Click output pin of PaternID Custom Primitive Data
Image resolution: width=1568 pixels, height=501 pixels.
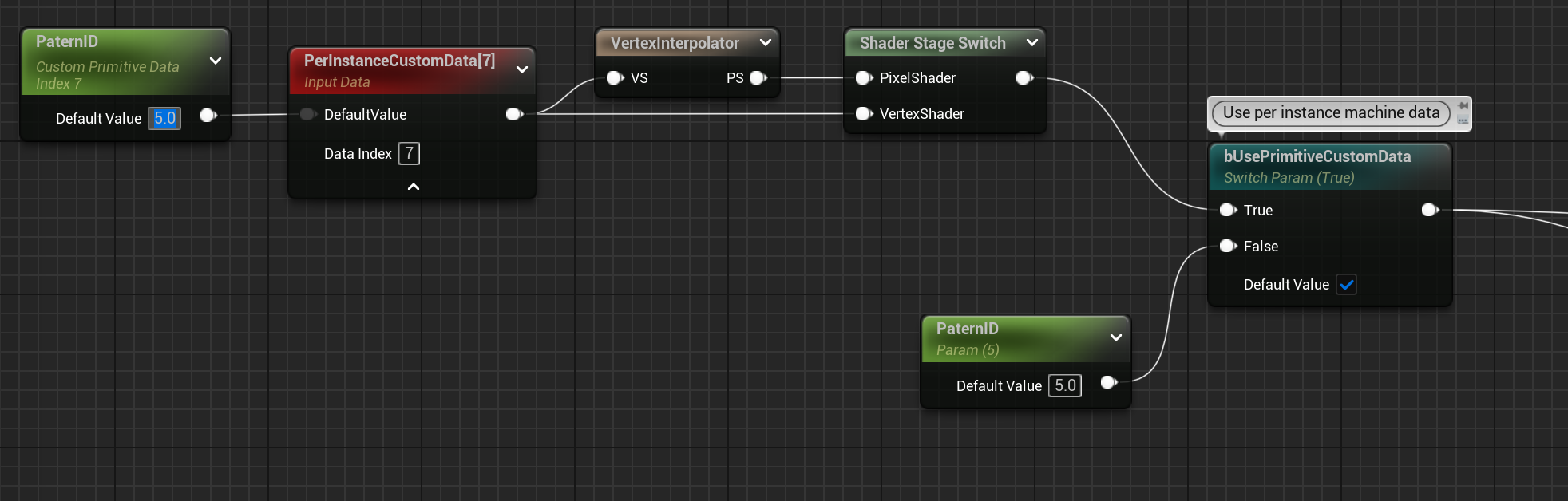208,116
